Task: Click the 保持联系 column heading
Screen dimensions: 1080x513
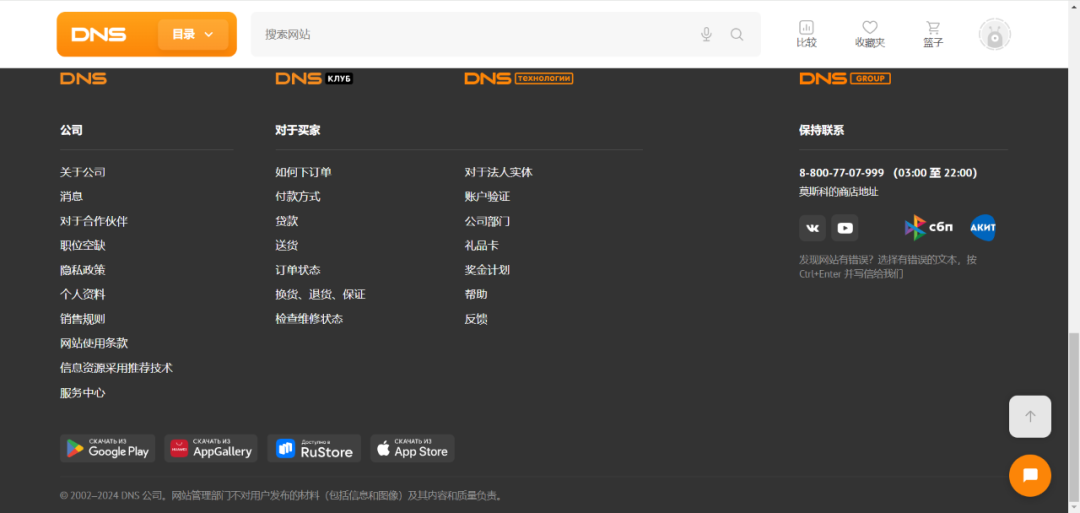Action: [822, 130]
